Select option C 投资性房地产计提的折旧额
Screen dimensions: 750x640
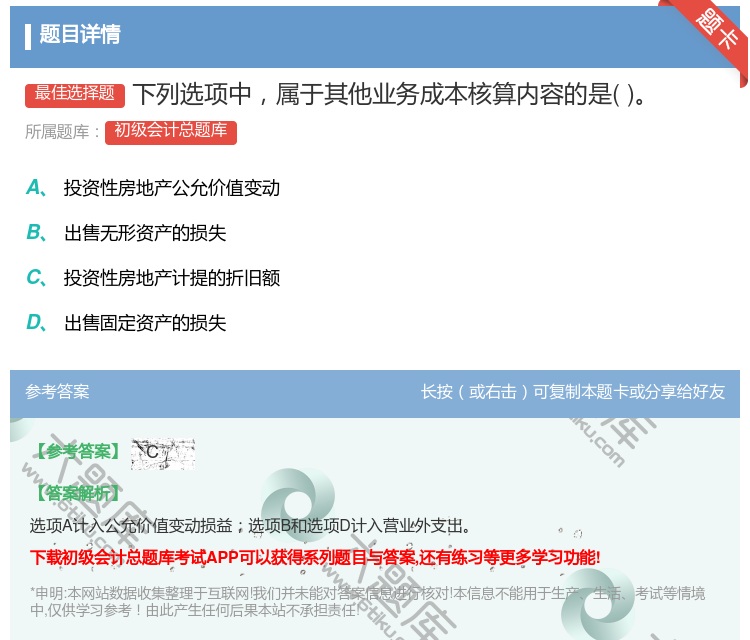coord(153,278)
